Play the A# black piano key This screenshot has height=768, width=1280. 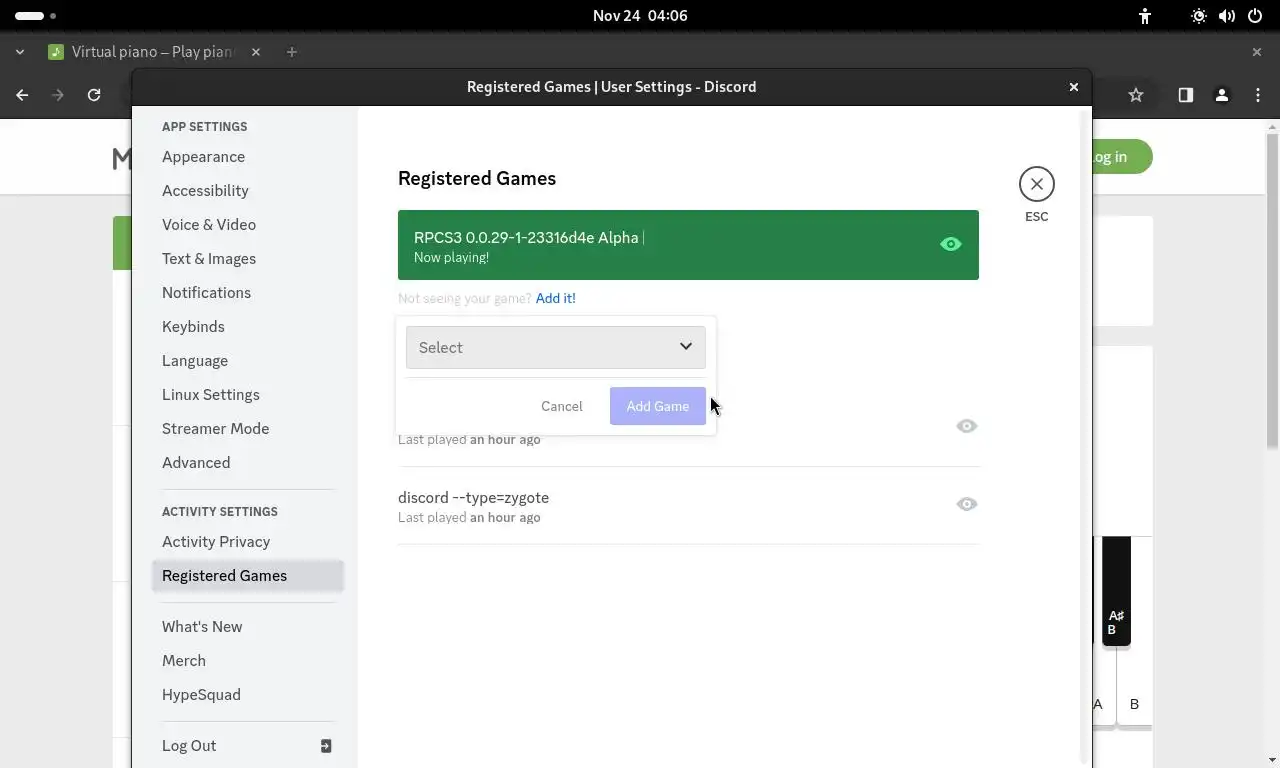point(1116,591)
